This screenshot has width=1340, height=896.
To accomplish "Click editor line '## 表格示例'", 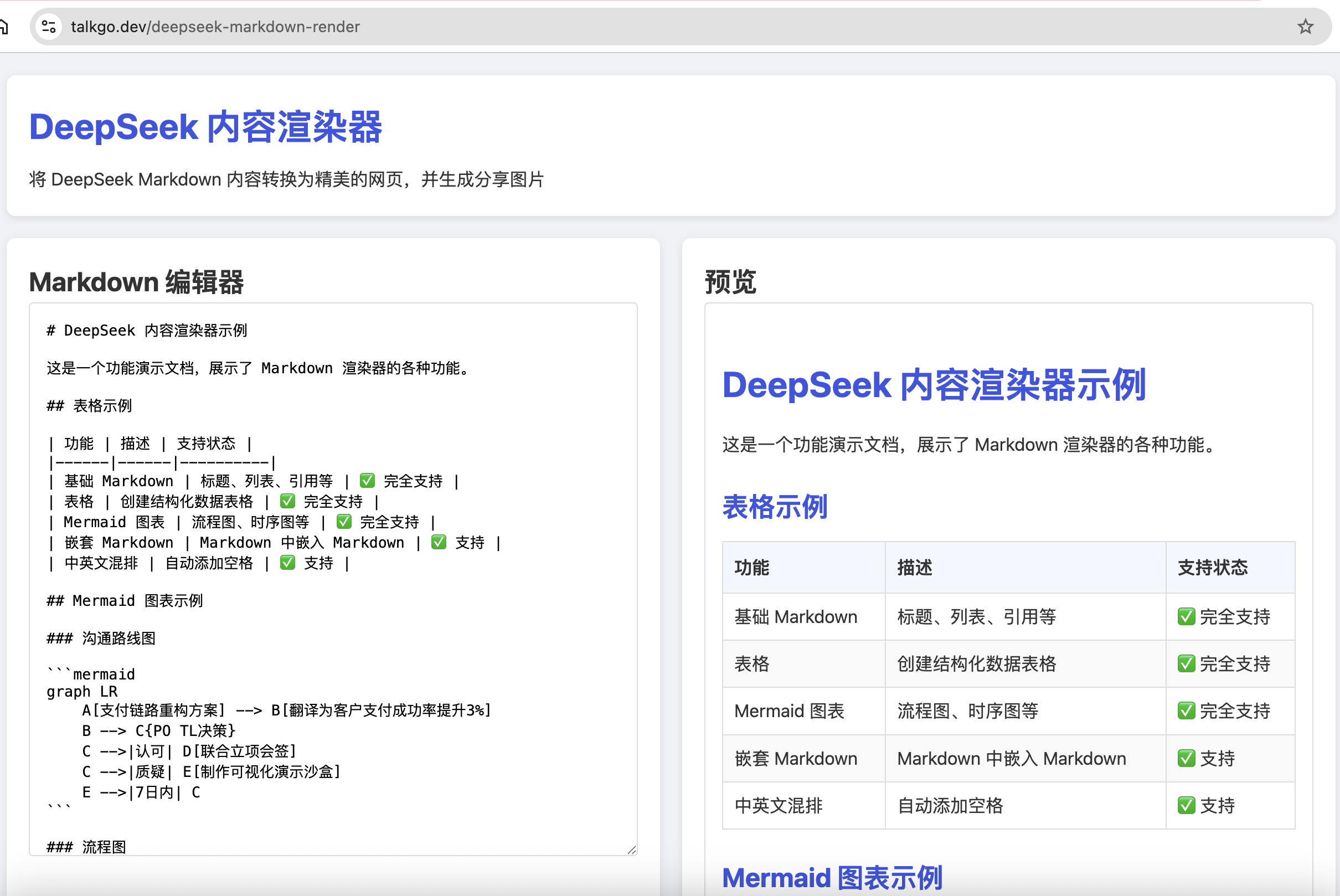I will click(x=89, y=406).
